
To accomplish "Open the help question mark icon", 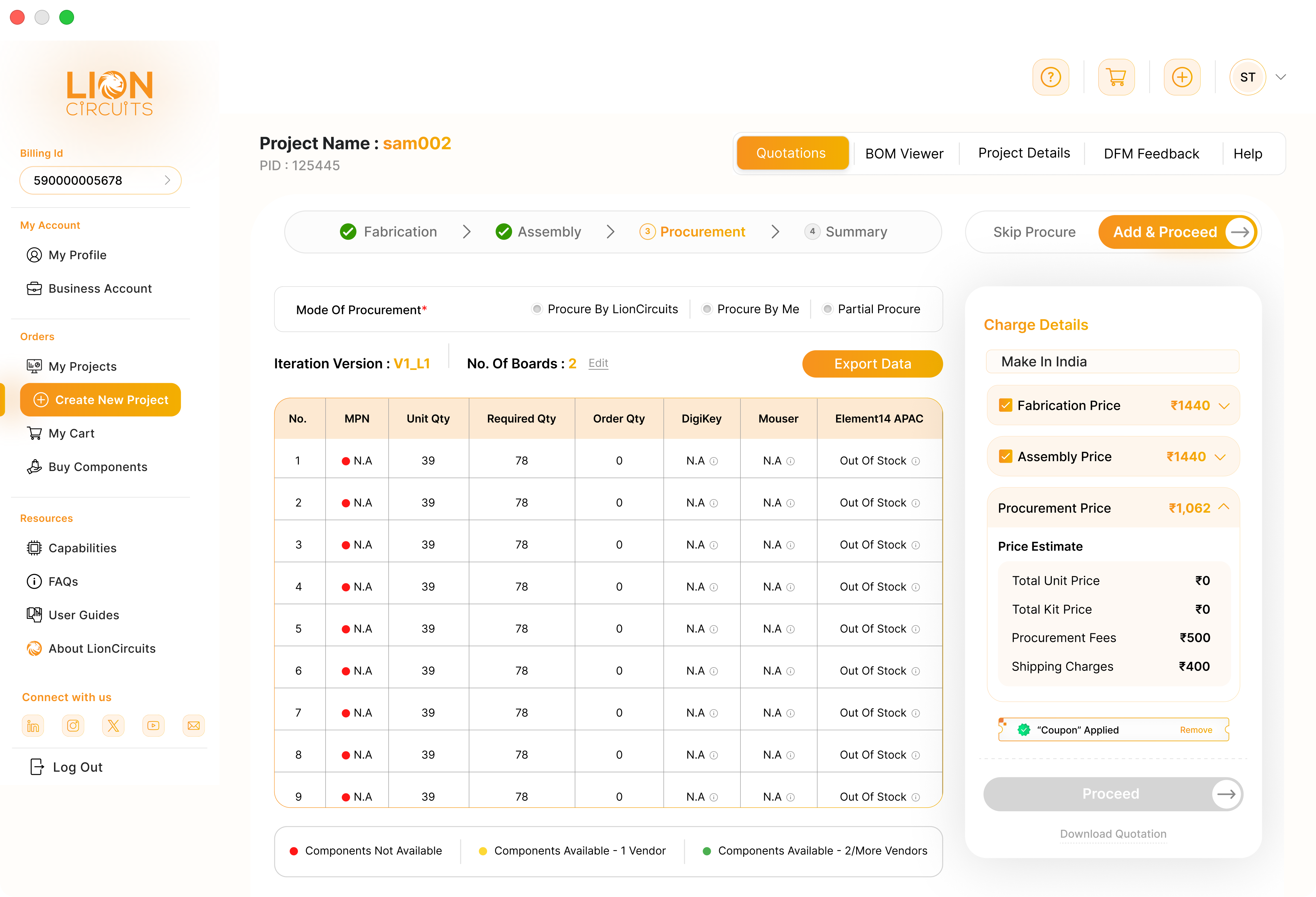I will pos(1051,77).
